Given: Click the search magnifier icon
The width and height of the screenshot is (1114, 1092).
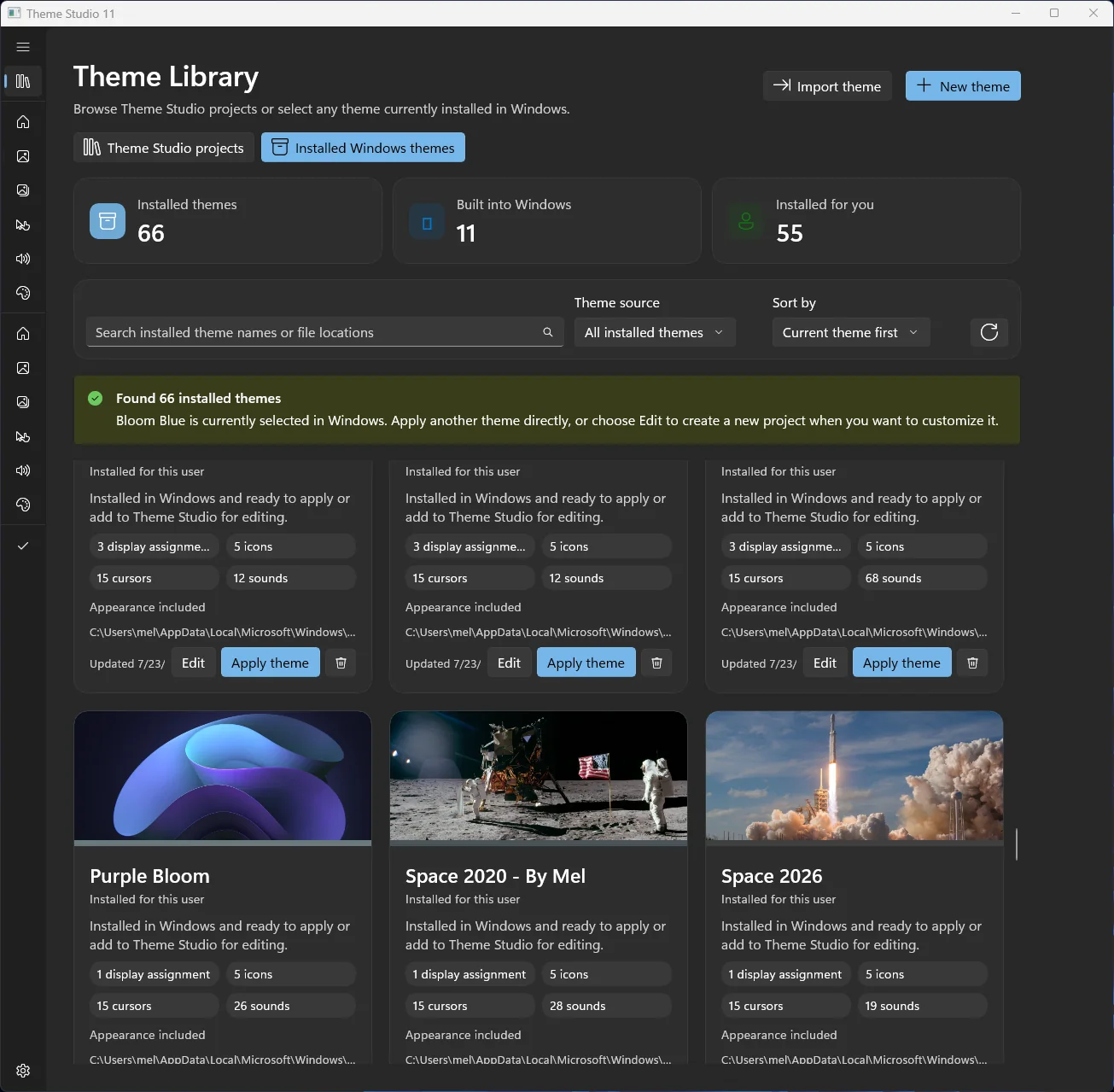Looking at the screenshot, I should click(548, 332).
